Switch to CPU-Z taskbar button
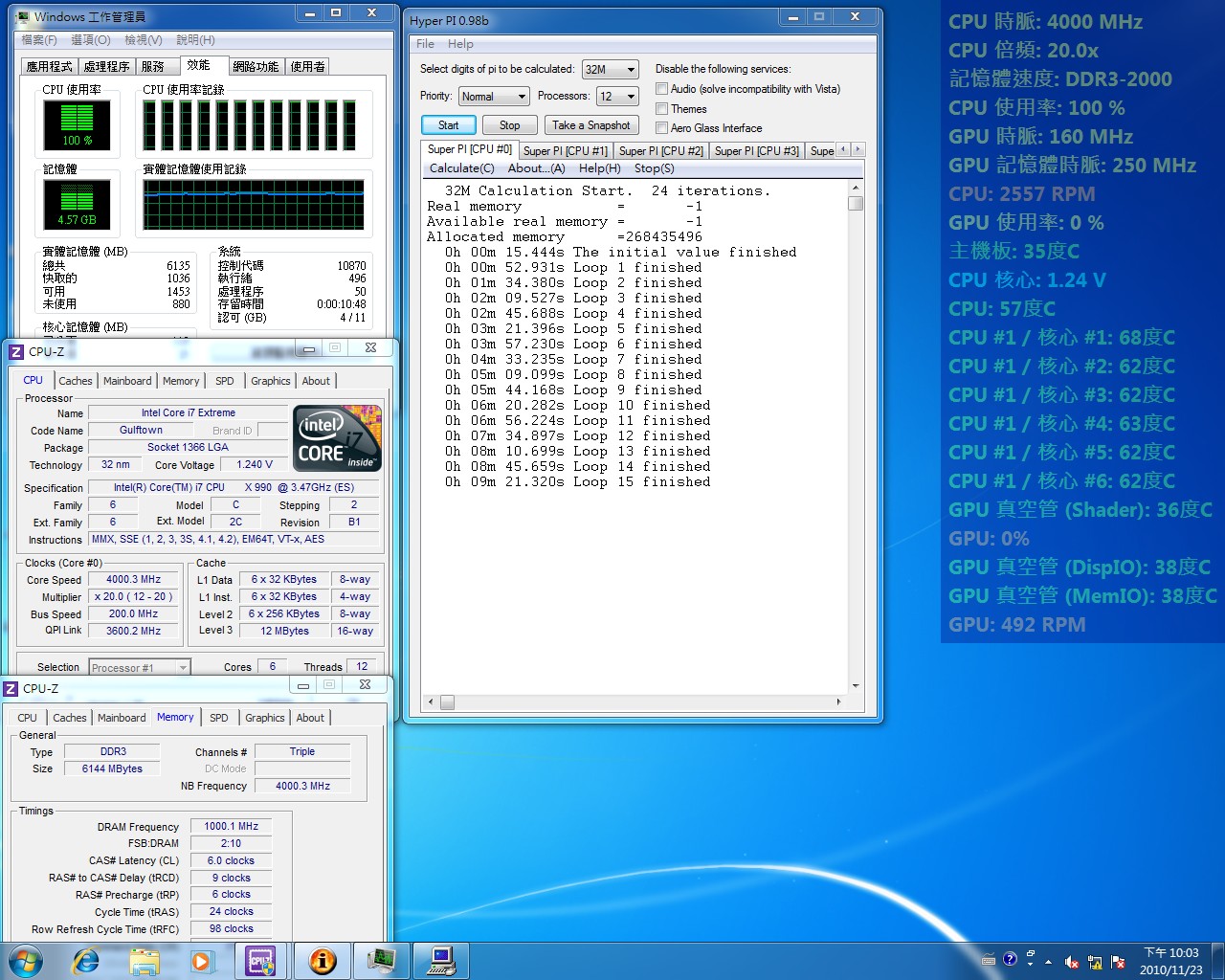 point(261,960)
